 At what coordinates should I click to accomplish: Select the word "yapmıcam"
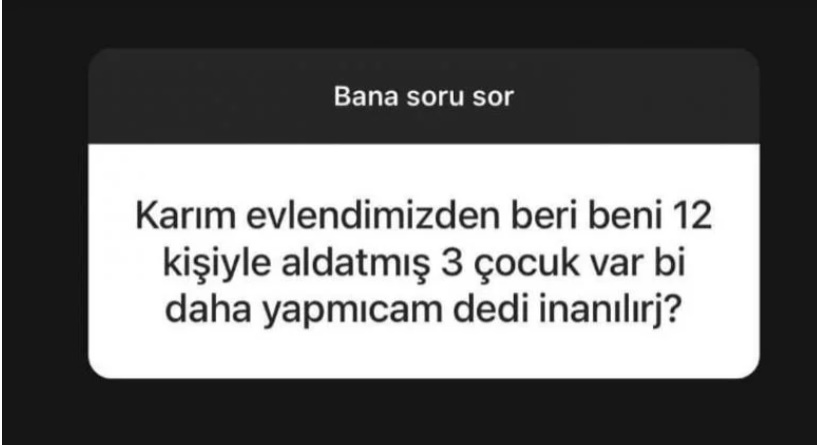352,312
